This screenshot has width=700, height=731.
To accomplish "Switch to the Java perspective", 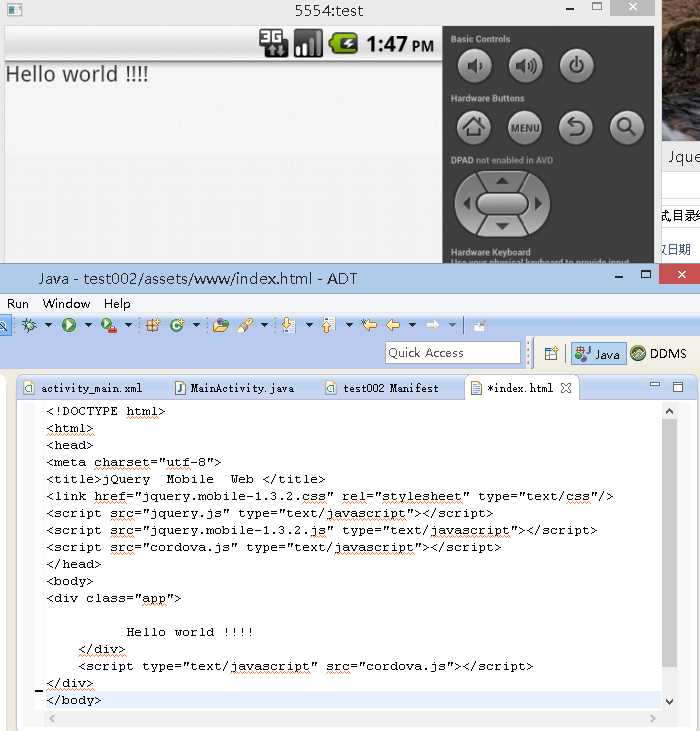I will click(x=598, y=354).
